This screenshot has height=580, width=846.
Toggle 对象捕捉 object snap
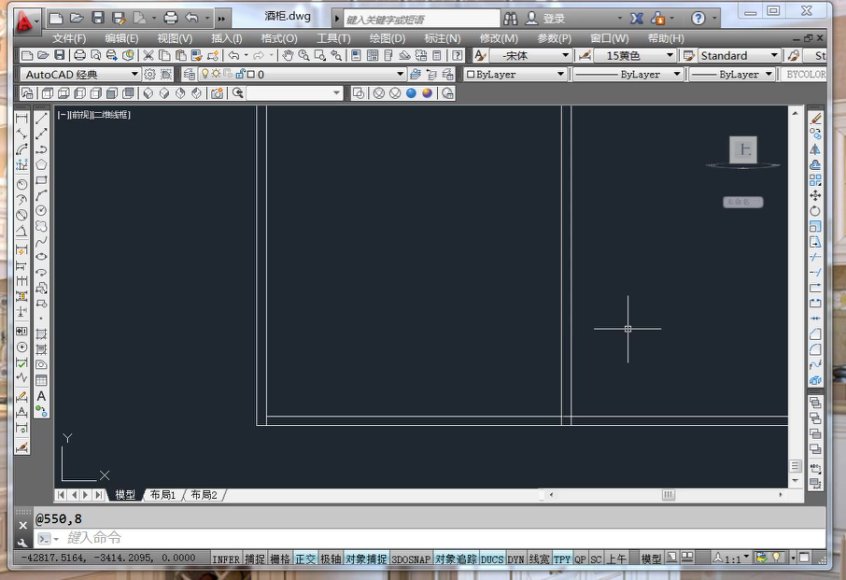[366, 559]
